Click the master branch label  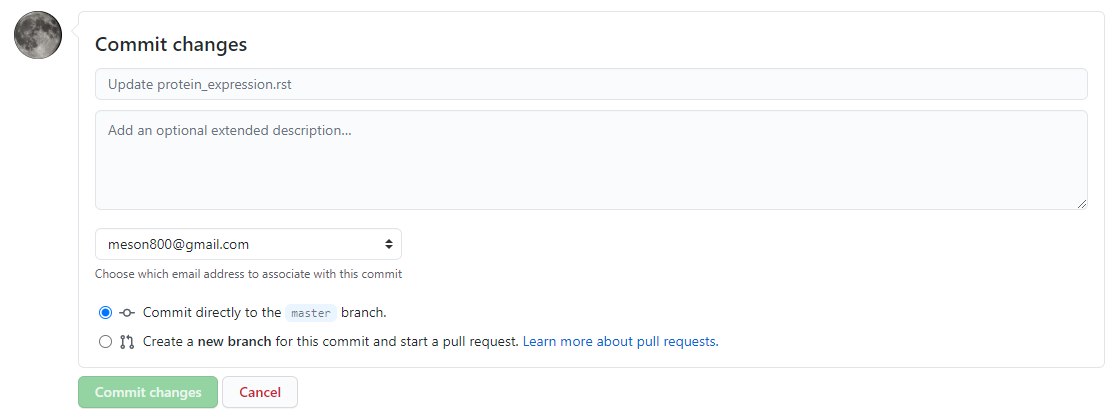point(311,313)
